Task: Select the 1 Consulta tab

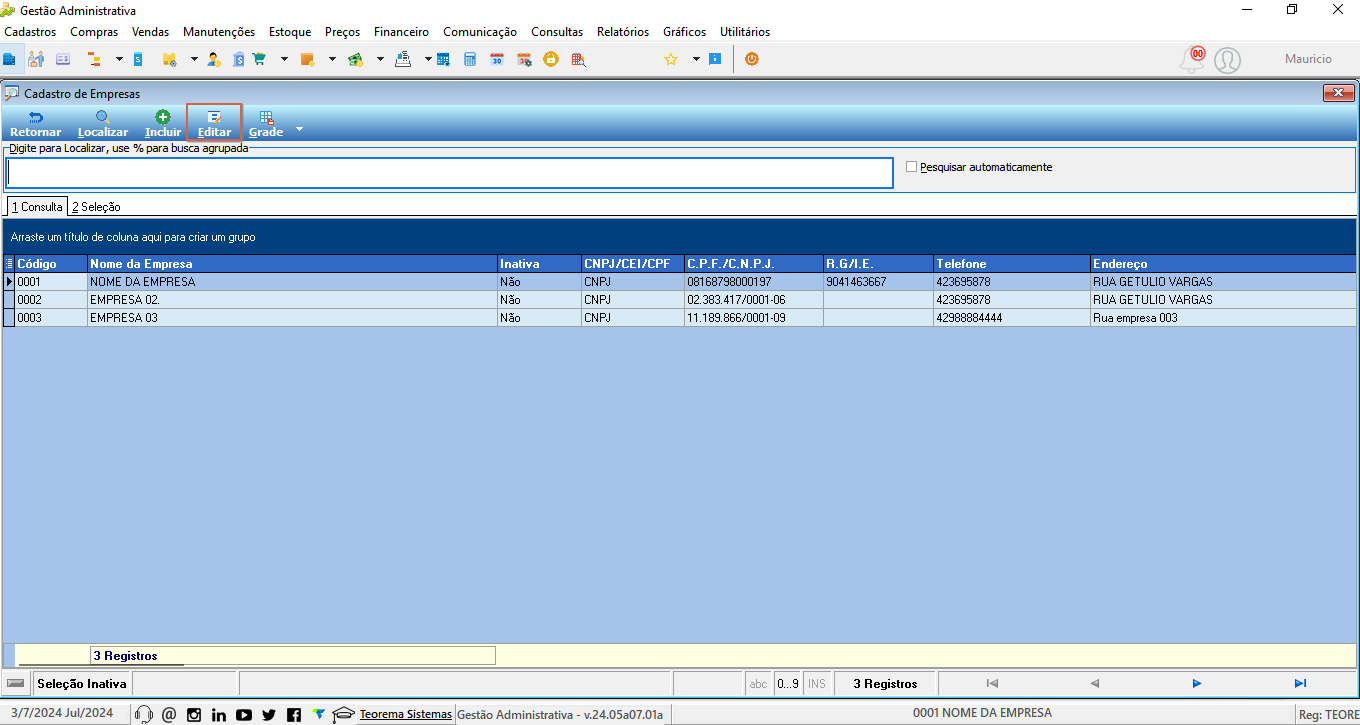Action: tap(37, 207)
